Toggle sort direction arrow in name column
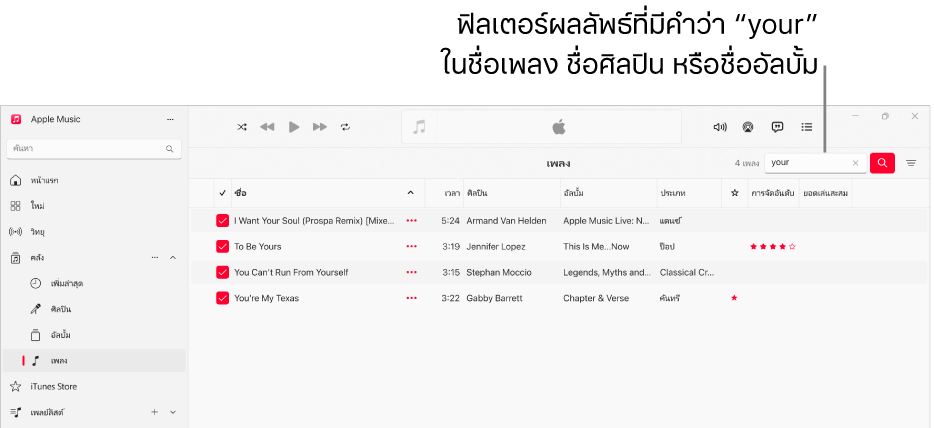This screenshot has height=428, width=934. tap(410, 193)
